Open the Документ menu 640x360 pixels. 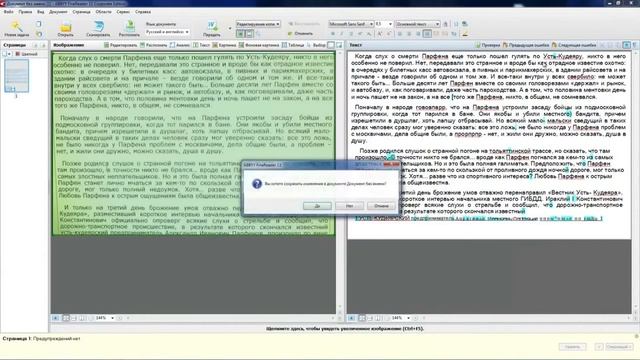pos(58,12)
